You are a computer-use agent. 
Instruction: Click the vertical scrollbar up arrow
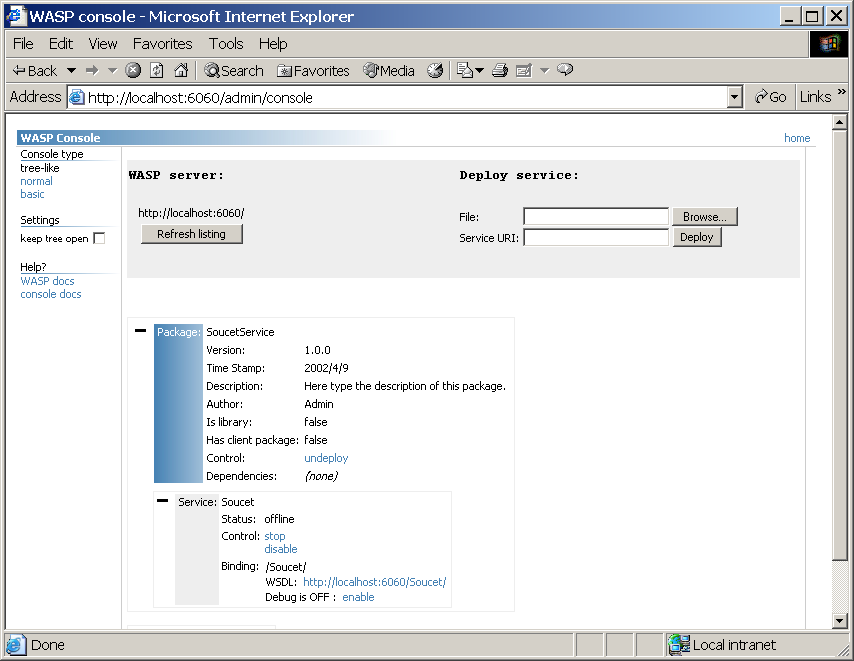[839, 122]
